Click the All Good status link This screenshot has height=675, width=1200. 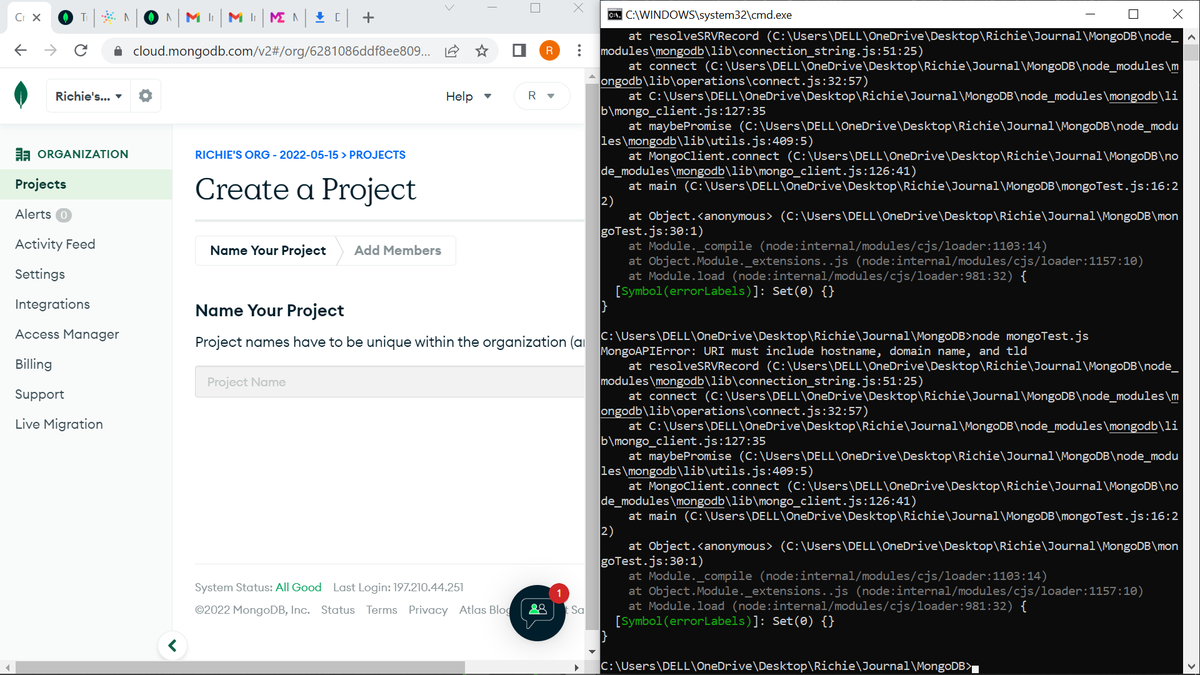[299, 587]
